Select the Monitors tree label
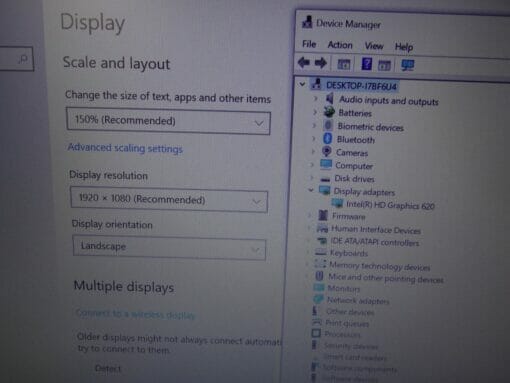The width and height of the screenshot is (510, 383). (344, 288)
